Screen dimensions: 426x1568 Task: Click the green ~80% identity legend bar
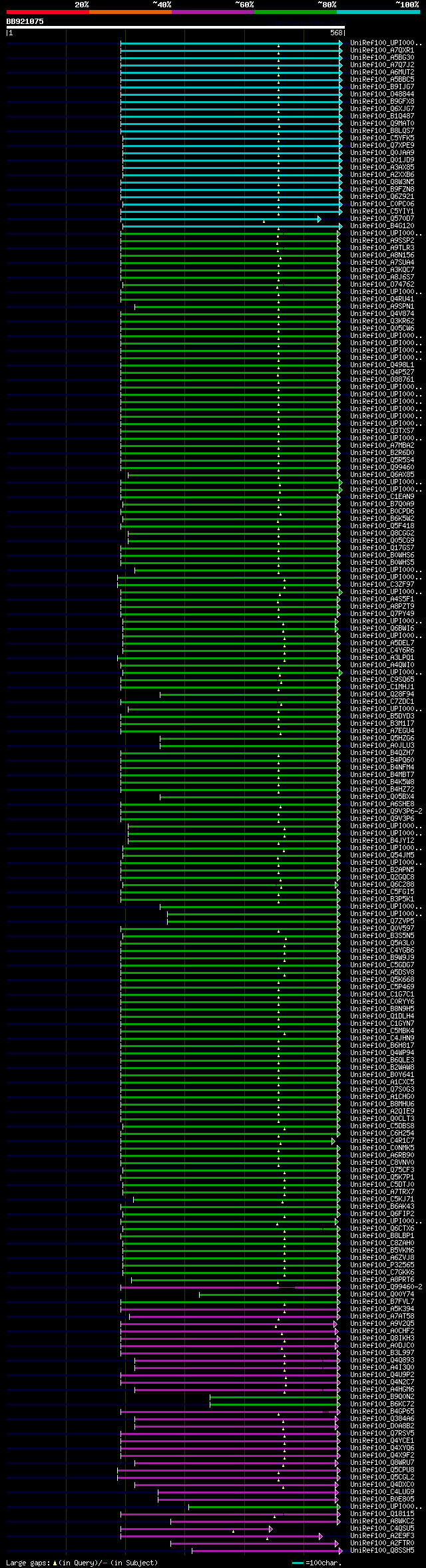click(x=295, y=12)
